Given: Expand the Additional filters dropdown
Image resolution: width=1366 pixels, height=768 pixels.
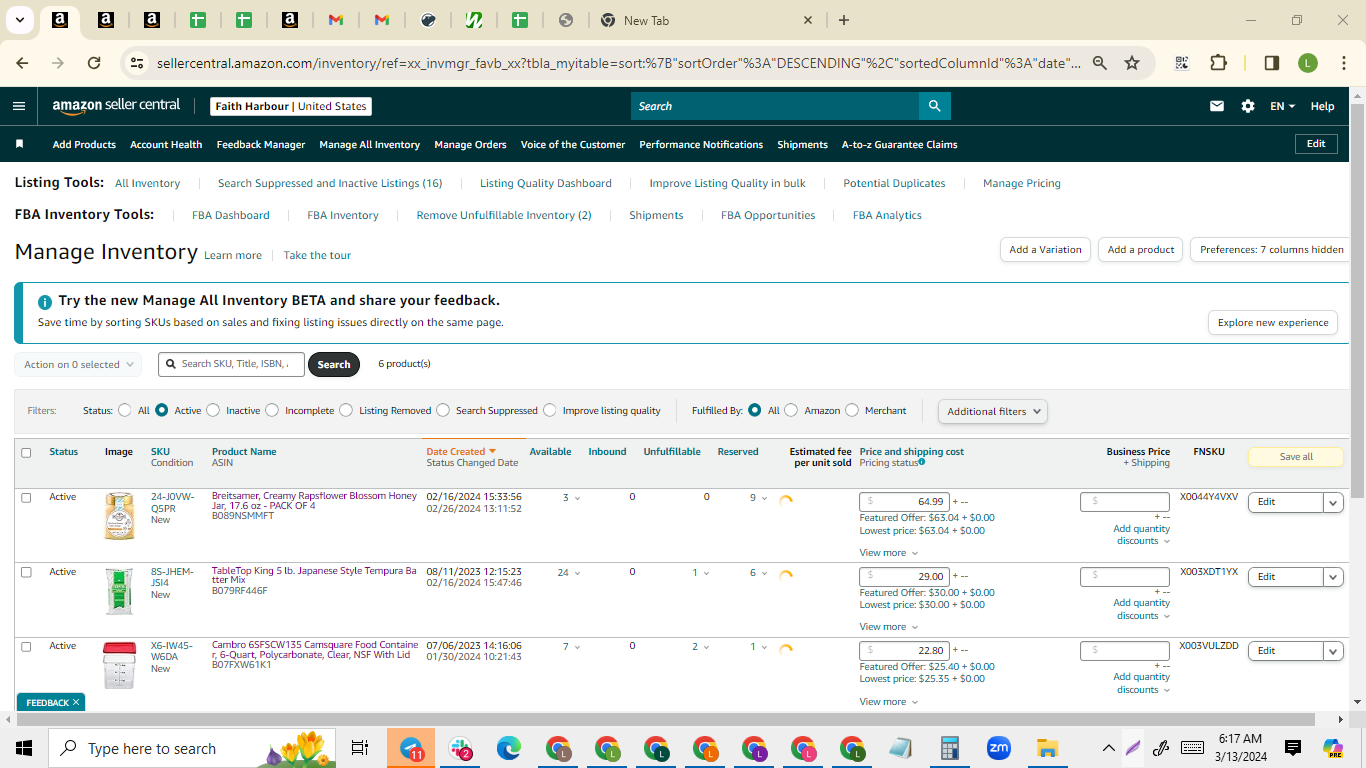Looking at the screenshot, I should (x=993, y=411).
